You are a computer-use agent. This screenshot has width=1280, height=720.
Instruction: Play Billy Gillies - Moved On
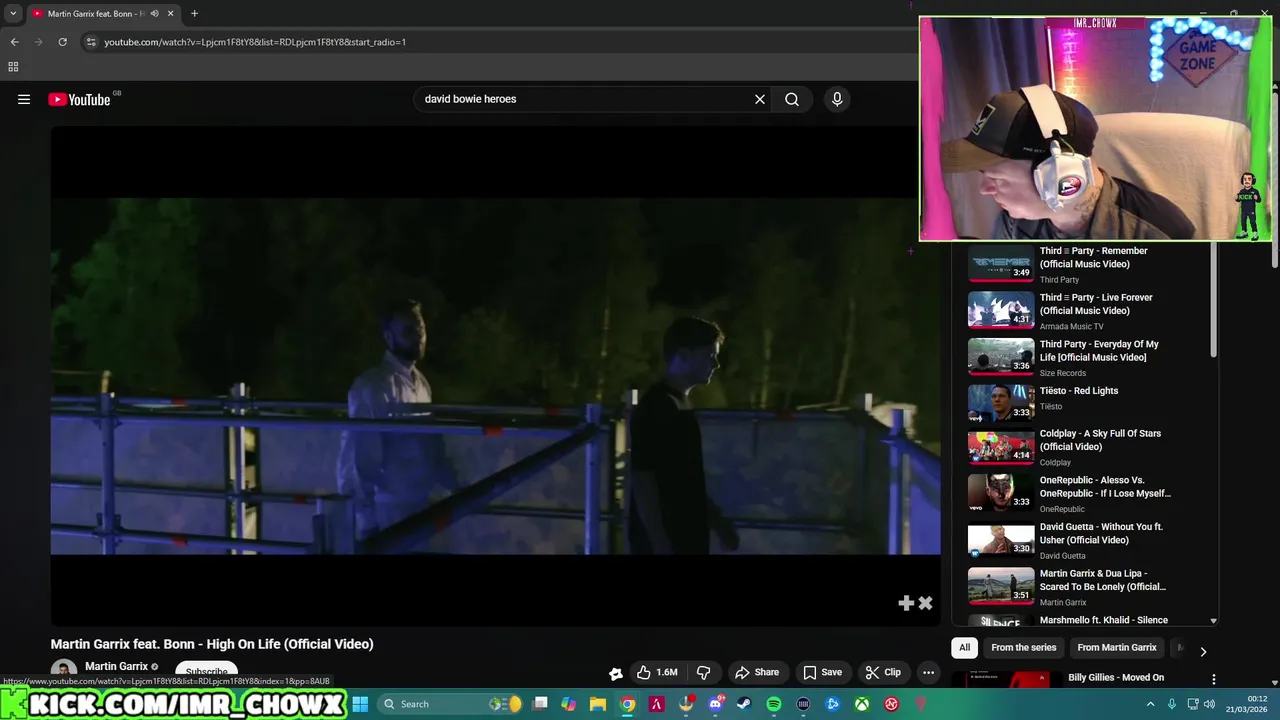(x=1115, y=677)
